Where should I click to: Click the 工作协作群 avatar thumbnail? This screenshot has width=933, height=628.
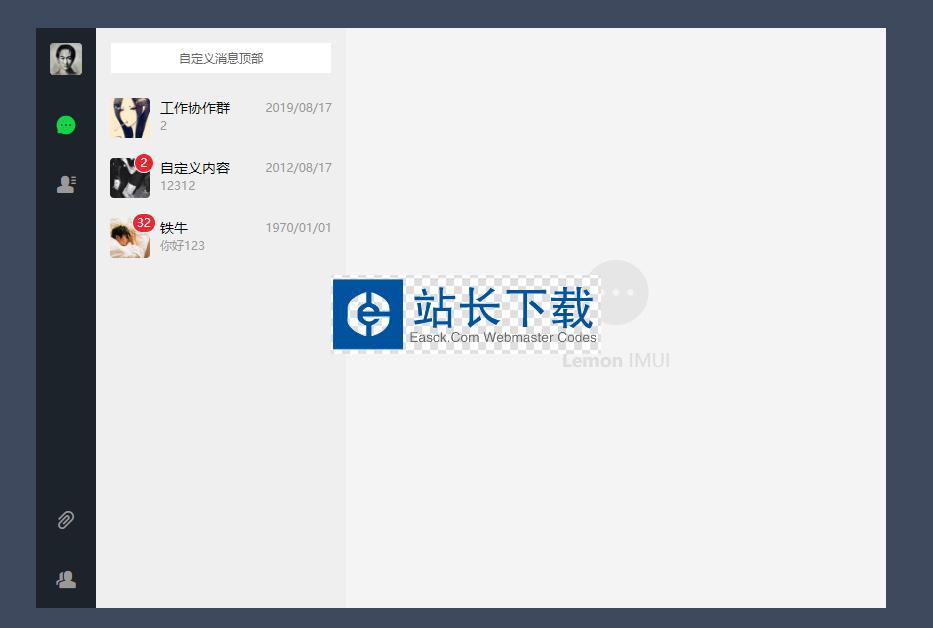point(130,118)
